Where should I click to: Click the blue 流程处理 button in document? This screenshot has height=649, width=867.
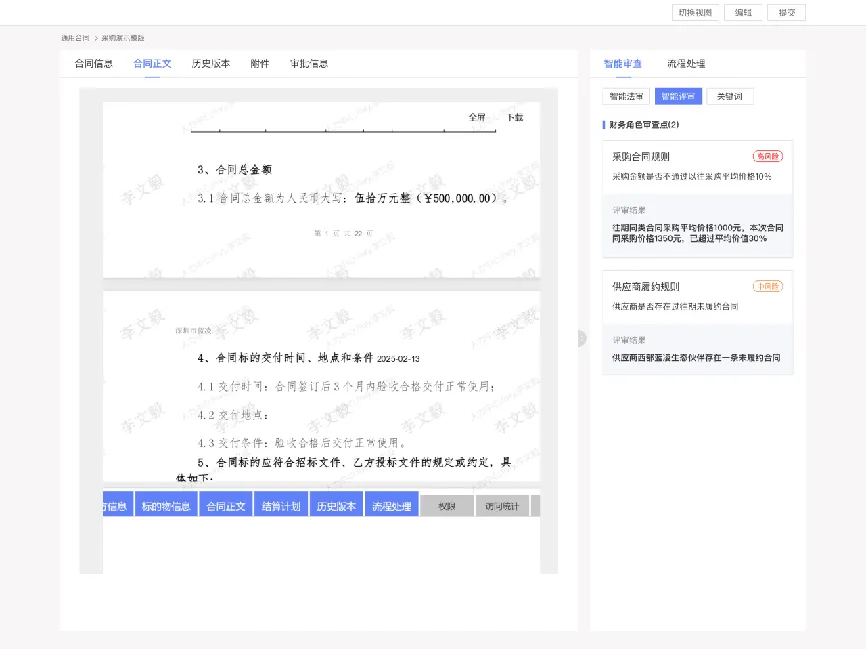click(391, 506)
